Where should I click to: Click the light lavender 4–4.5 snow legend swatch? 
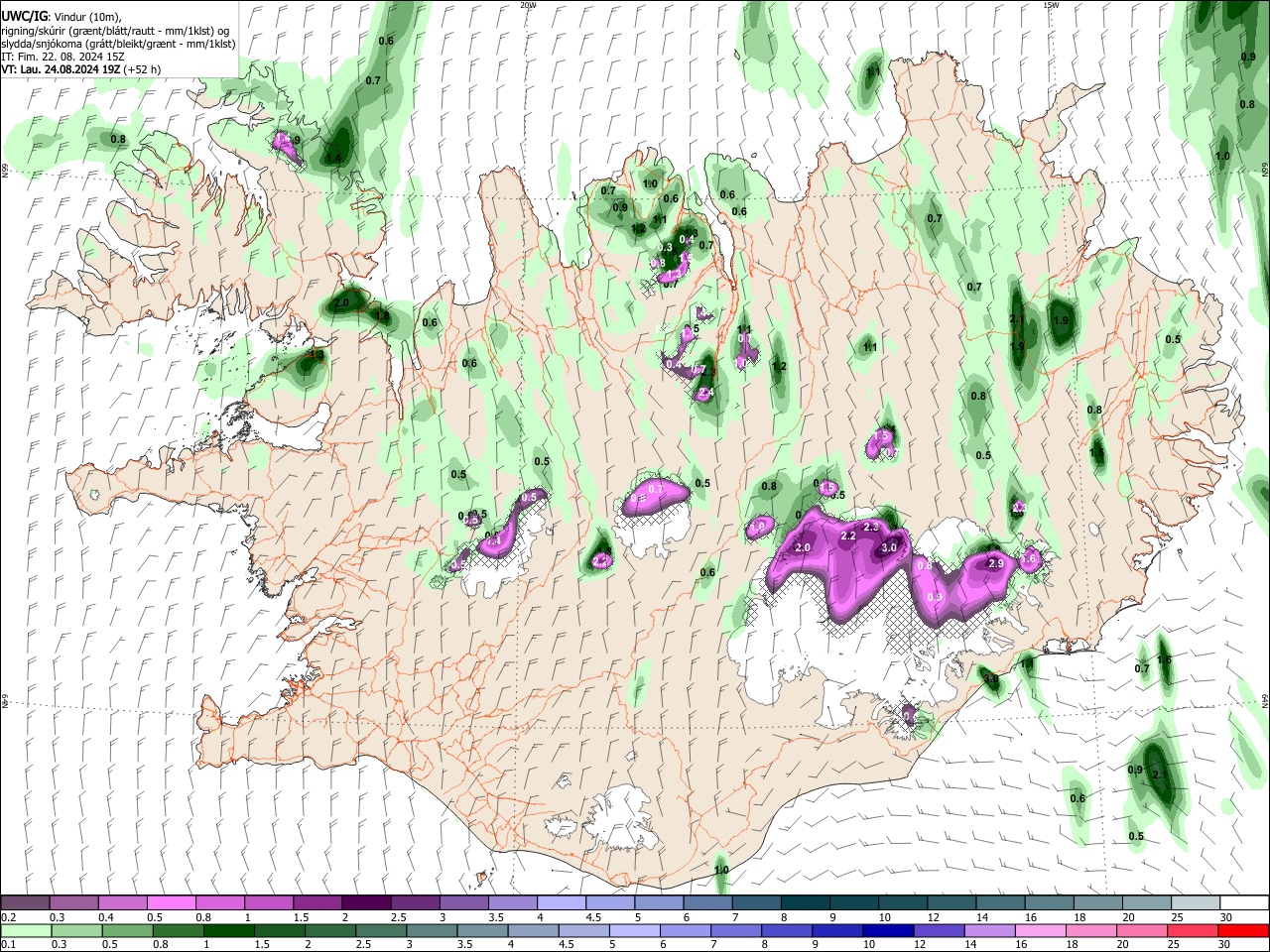561,902
